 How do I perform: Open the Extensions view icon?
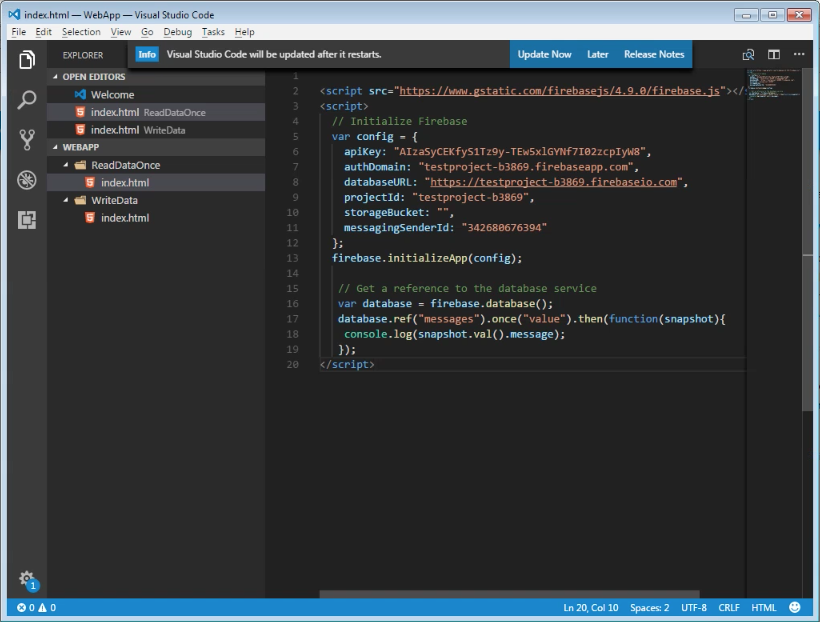click(27, 220)
